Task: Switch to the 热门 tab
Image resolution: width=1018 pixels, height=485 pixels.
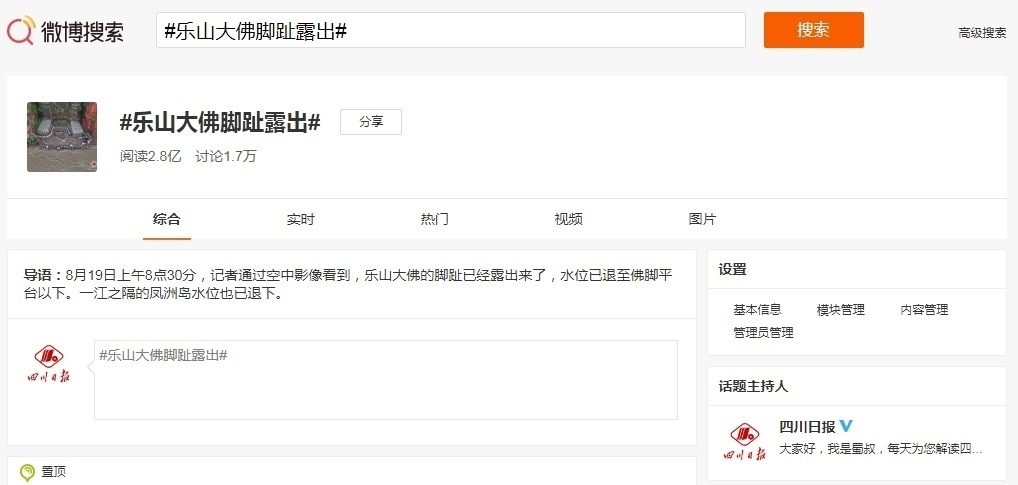Action: pyautogui.click(x=434, y=219)
